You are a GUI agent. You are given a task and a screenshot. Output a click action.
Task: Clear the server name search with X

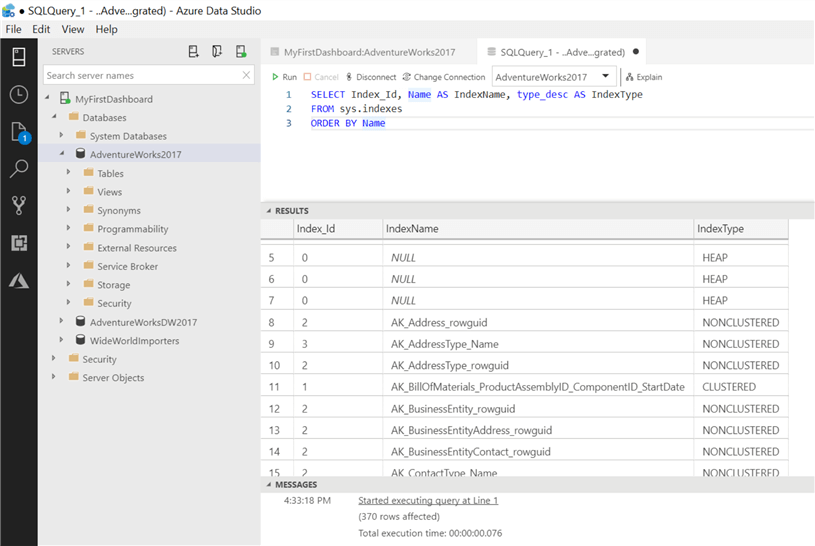click(246, 75)
